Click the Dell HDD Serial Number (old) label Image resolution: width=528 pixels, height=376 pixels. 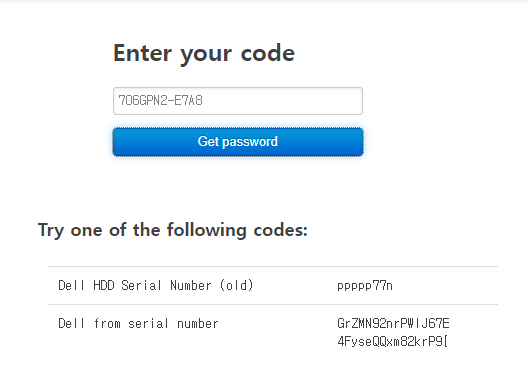pos(156,285)
